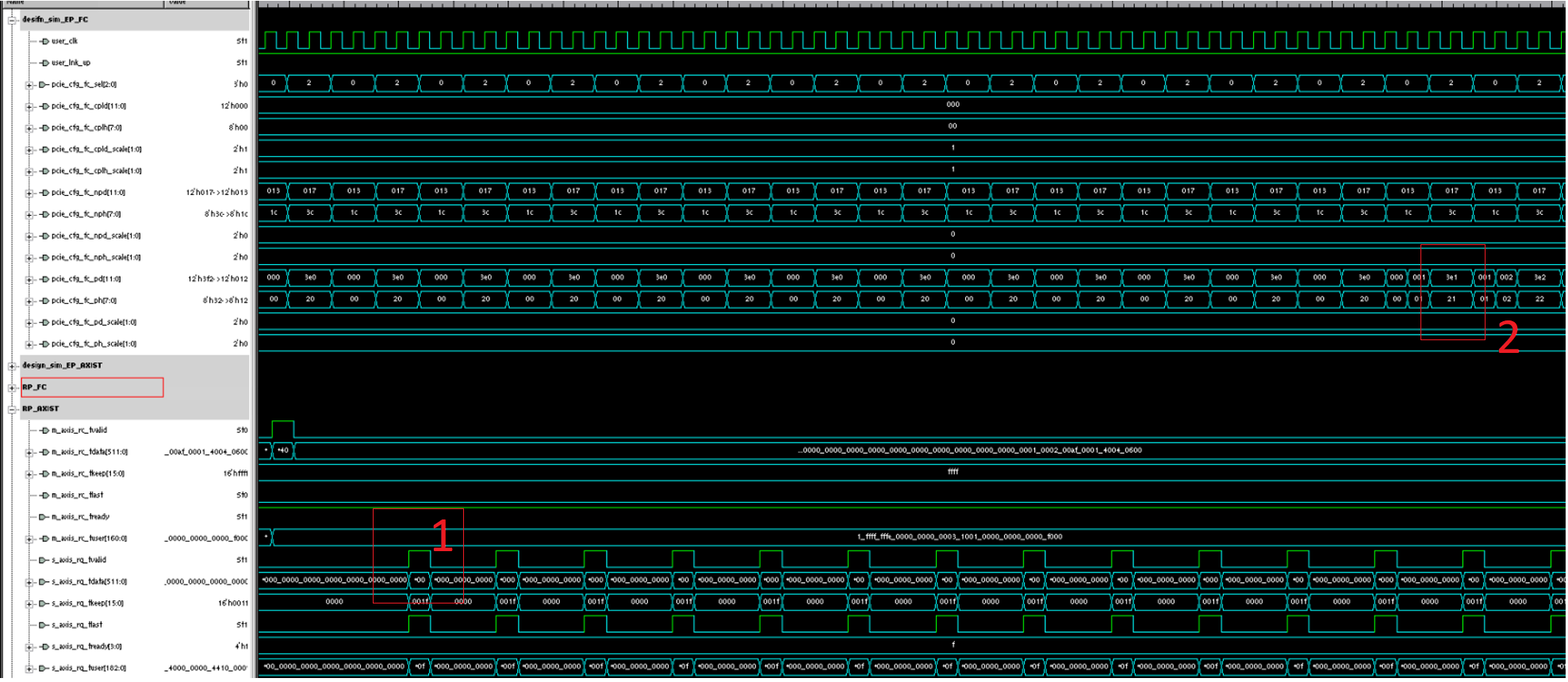Click the first s_axis_rq_tvalid pulse in waveform
Image resolution: width=1568 pixels, height=682 pixels.
click(419, 558)
